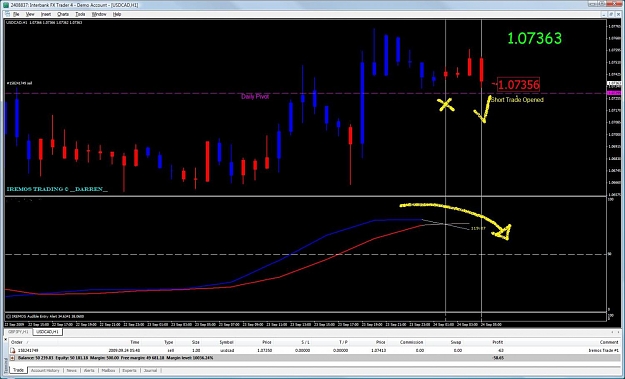Click the current price 1.07413 cell
625x379 pixels.
(x=378, y=350)
